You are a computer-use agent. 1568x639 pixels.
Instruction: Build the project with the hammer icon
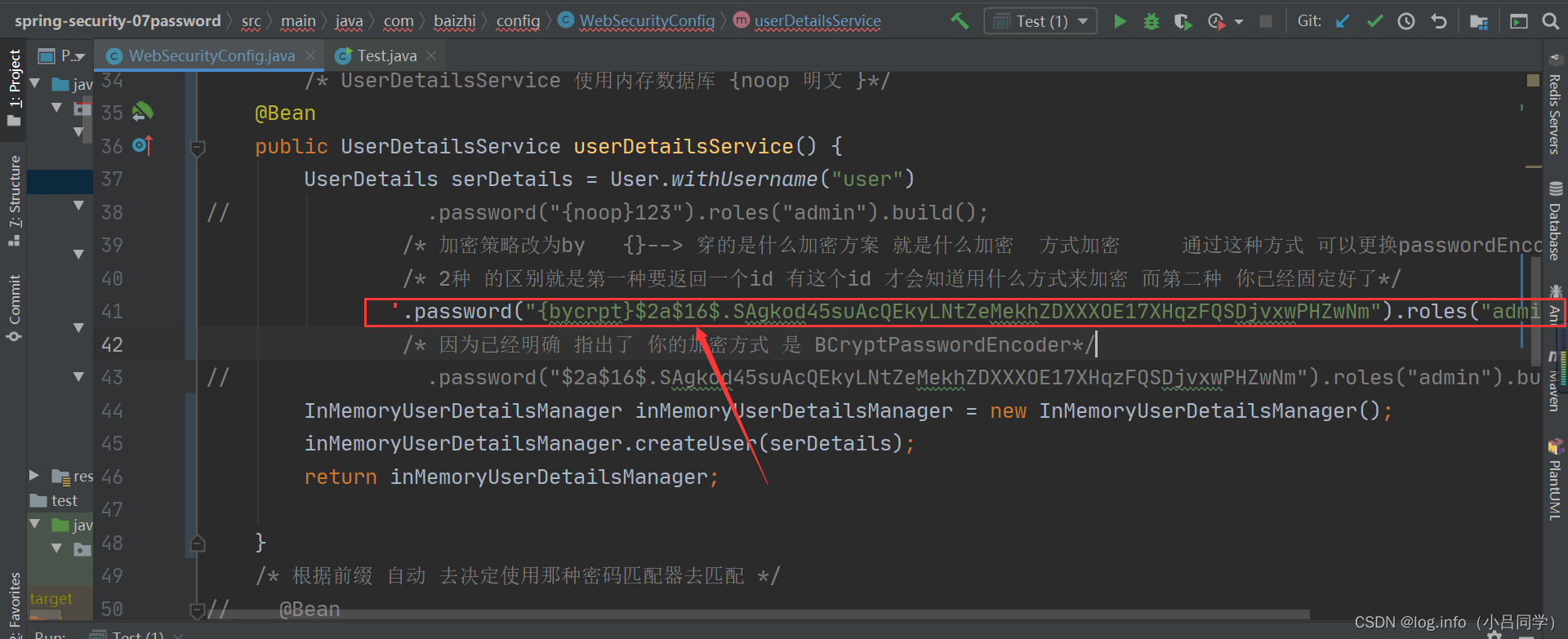point(960,21)
